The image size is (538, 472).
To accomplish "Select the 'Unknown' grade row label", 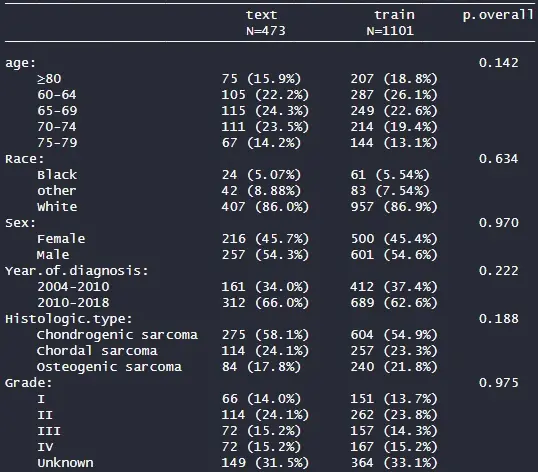I will [65, 463].
